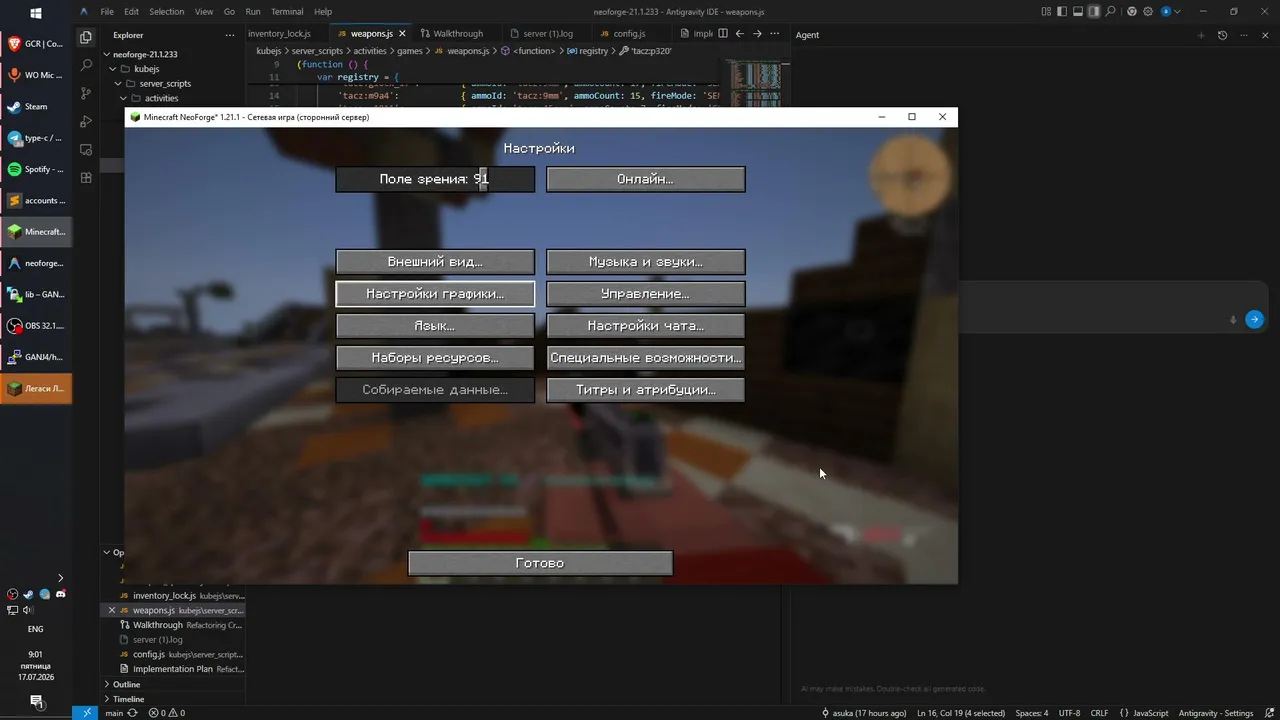Open 'Музыка и звуки...' in Minecraft settings
This screenshot has height=720, width=1280.
(x=645, y=262)
